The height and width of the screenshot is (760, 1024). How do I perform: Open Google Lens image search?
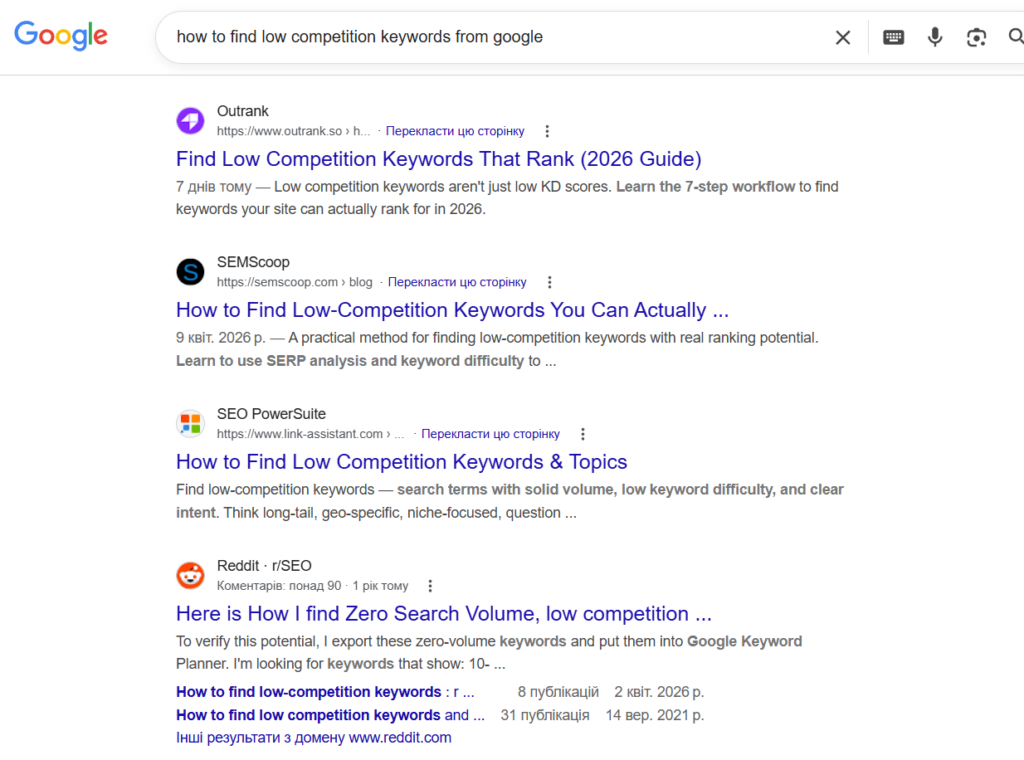[976, 37]
